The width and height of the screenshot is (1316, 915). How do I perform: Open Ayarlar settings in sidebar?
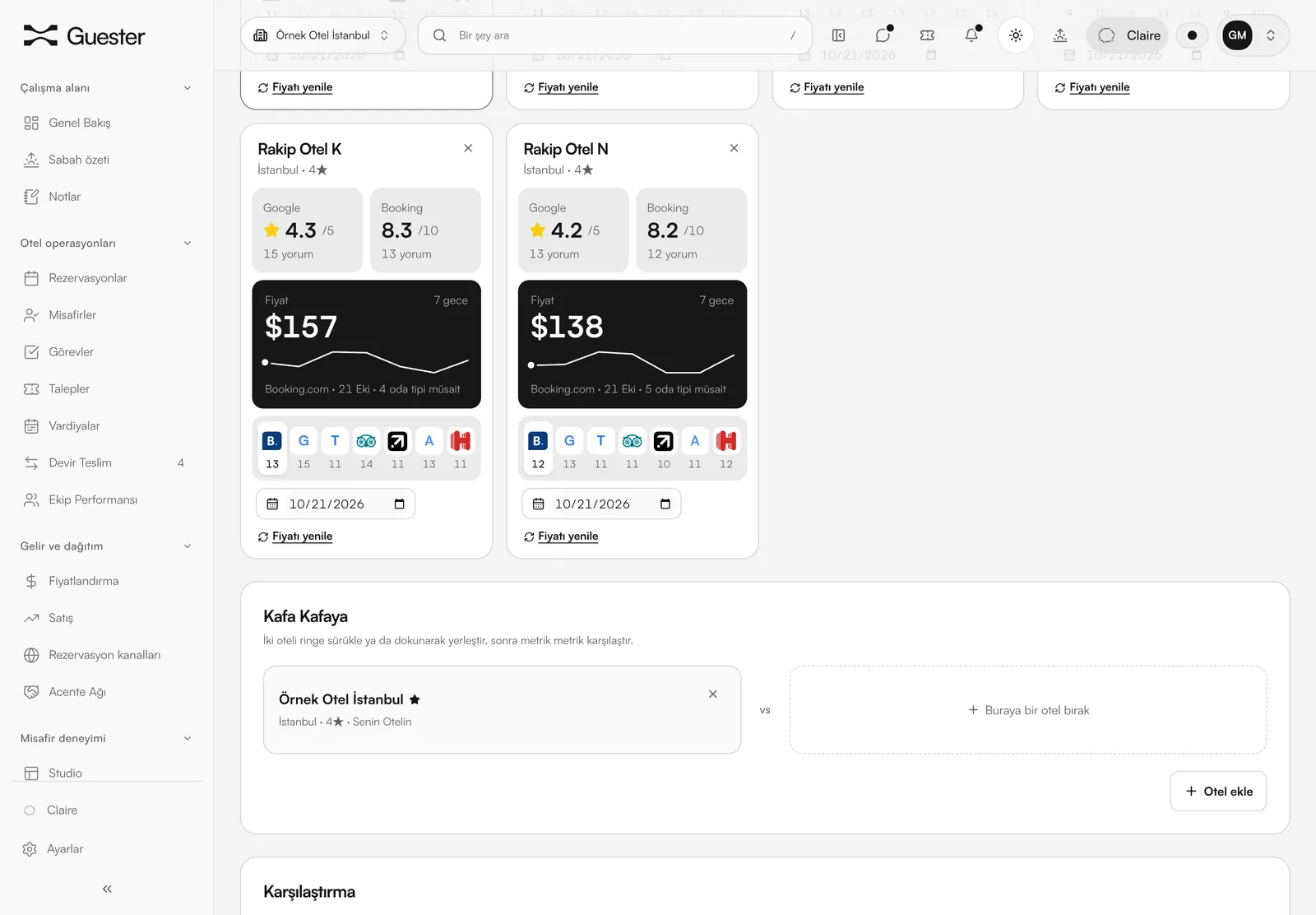(106, 849)
